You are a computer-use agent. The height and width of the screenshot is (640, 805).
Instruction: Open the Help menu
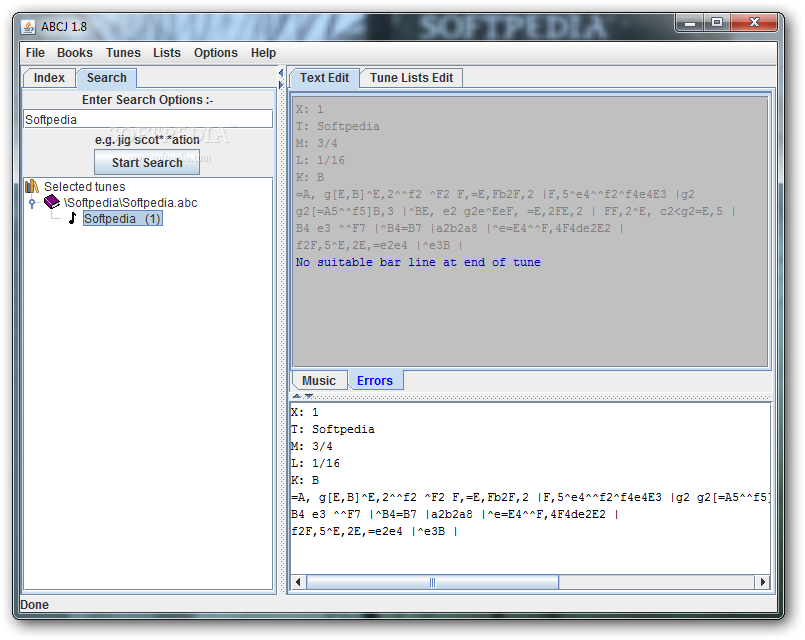point(263,53)
